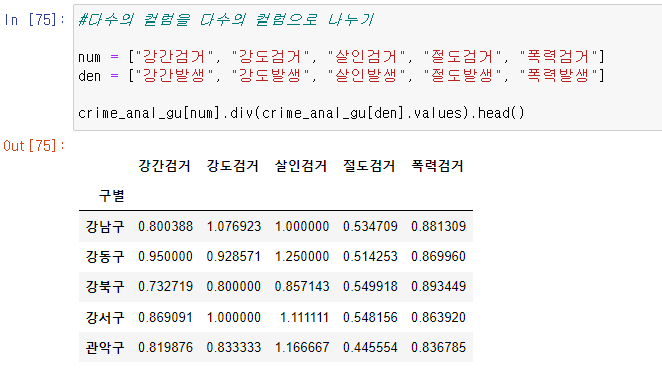Click the 구별 index header
The height and width of the screenshot is (373, 662).
point(111,196)
